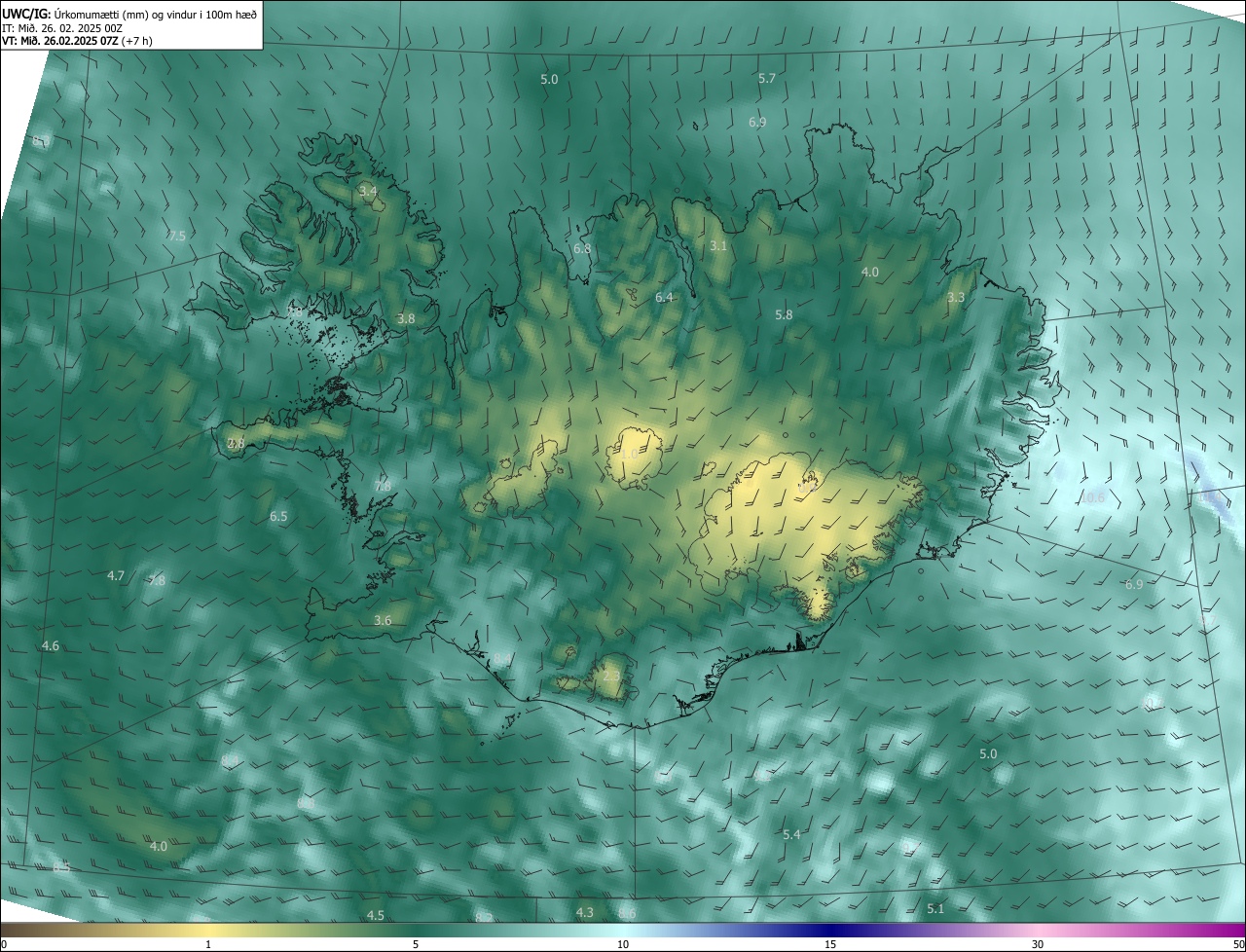Click the IT initialization time 00Z line
Viewport: 1246px width, 952px height.
point(62,28)
